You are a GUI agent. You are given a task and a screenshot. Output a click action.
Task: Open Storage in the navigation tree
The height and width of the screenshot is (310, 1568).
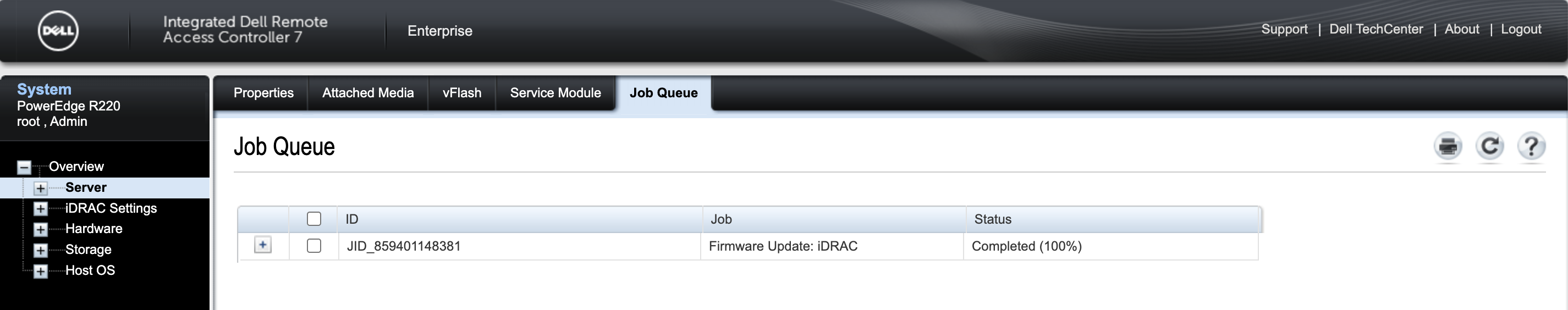(88, 249)
